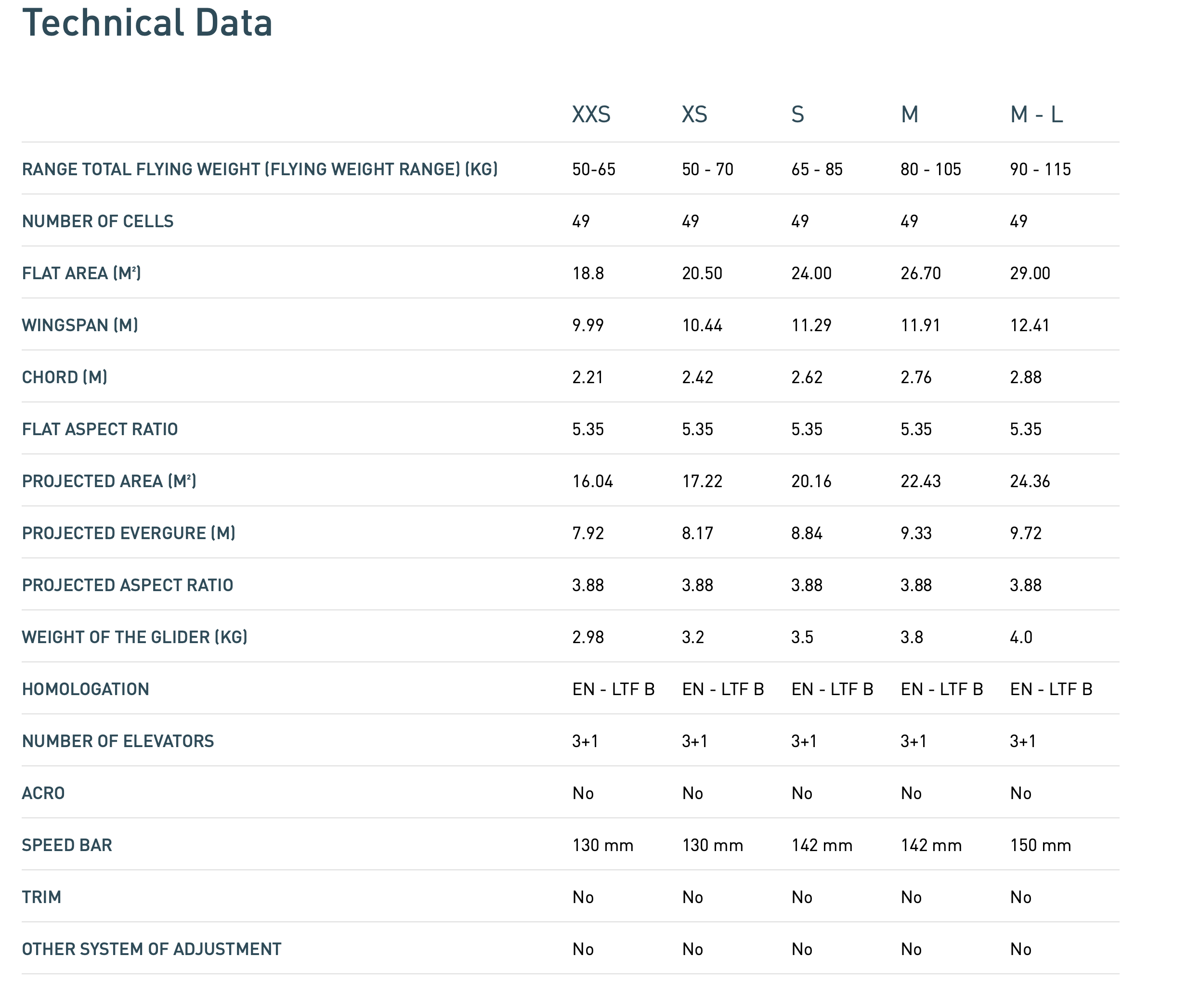Screen dimensions: 1200x1008
Task: Click the 80 - 105 weight range value
Action: point(930,169)
